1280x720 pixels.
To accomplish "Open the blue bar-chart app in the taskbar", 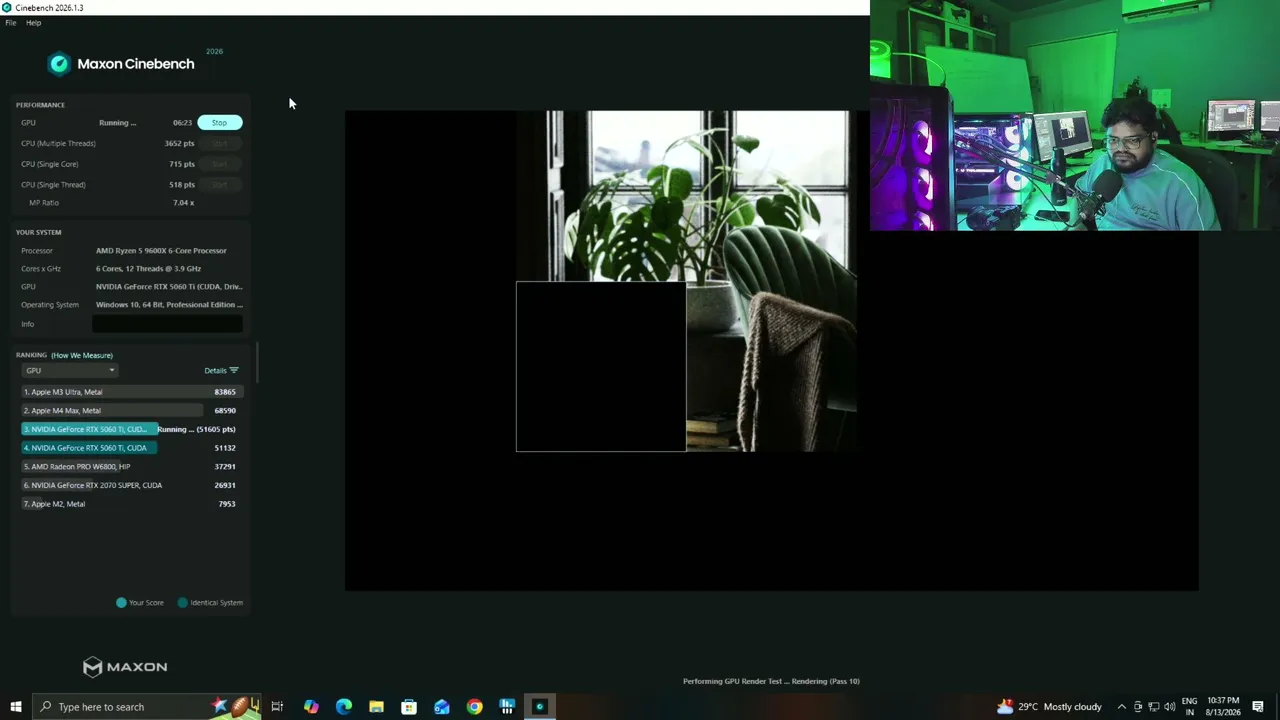I will tap(507, 707).
